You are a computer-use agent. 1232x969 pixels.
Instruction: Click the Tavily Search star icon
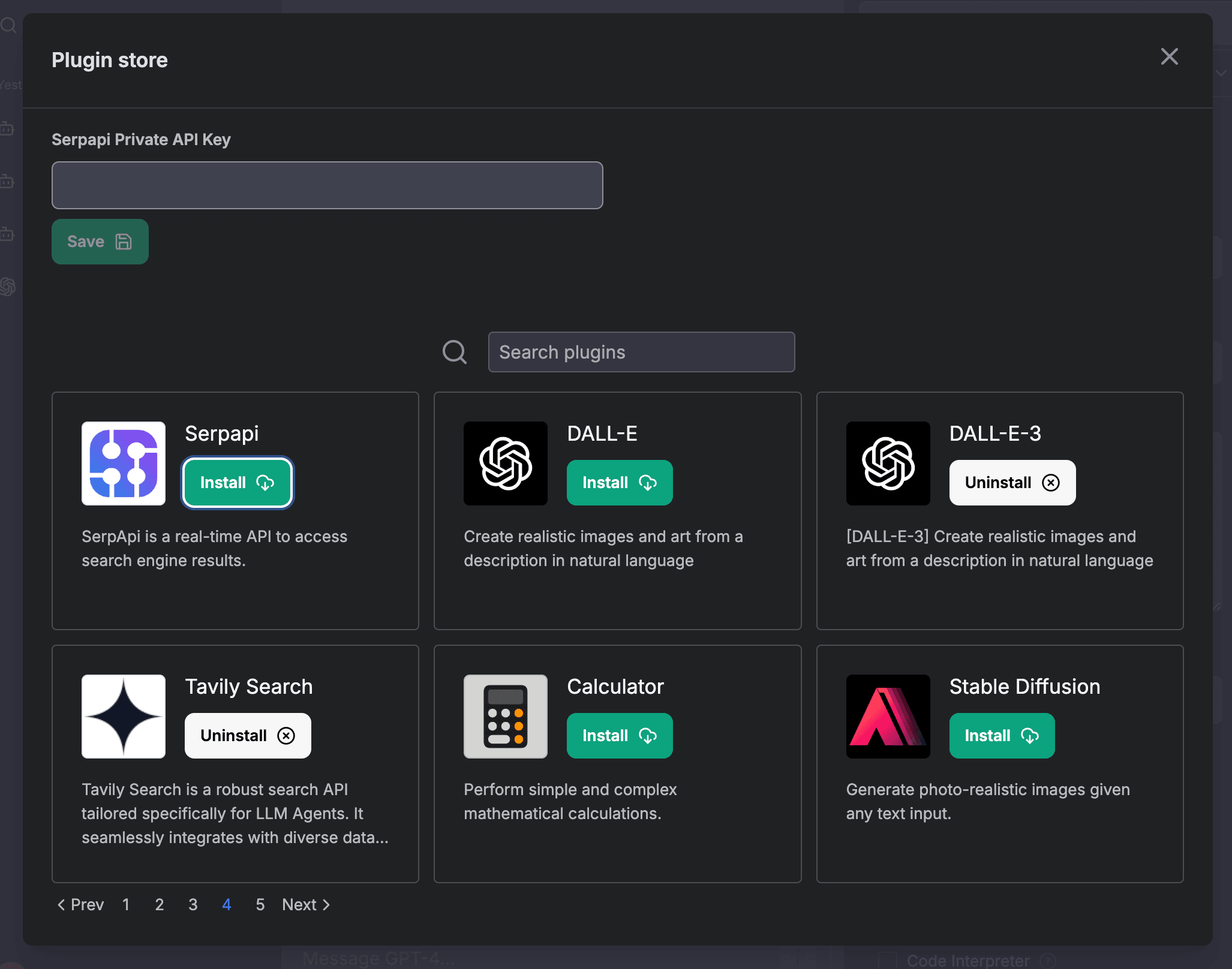coord(124,717)
